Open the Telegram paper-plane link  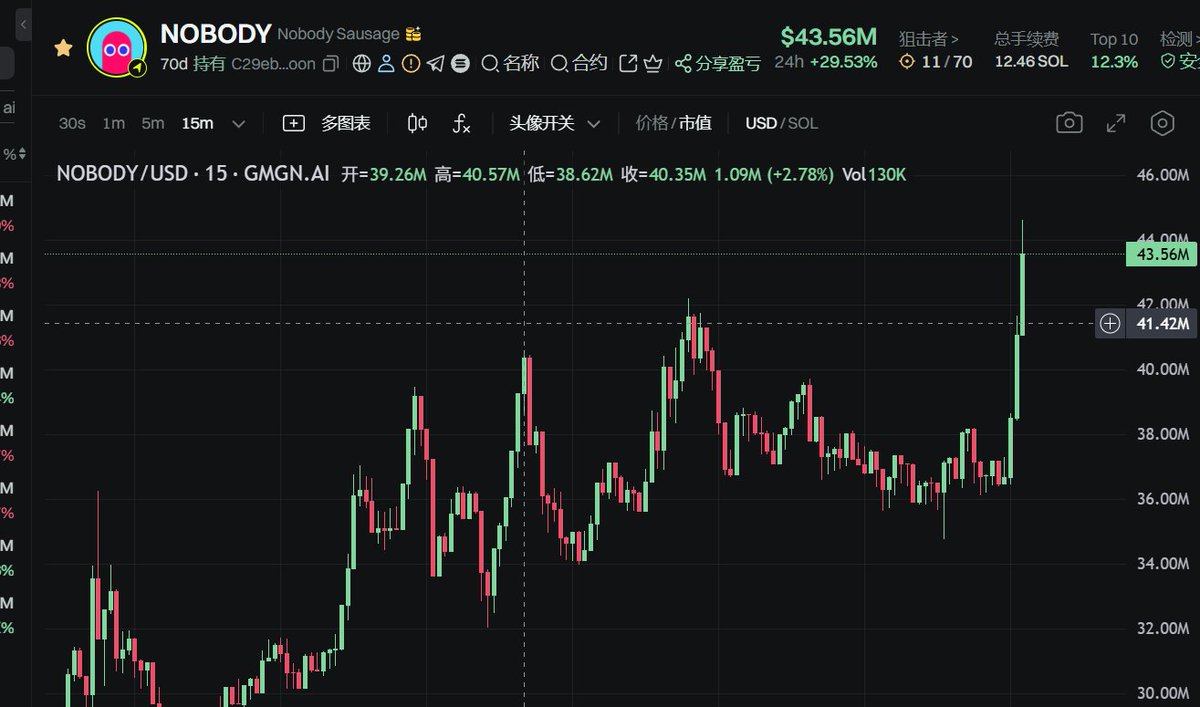pyautogui.click(x=435, y=64)
